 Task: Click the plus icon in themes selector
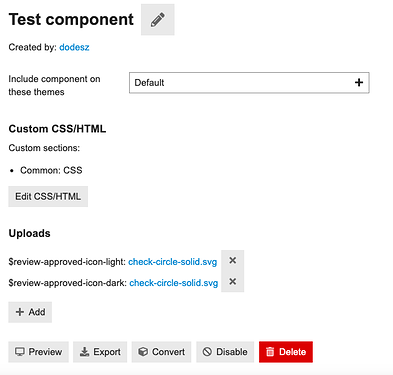[359, 83]
